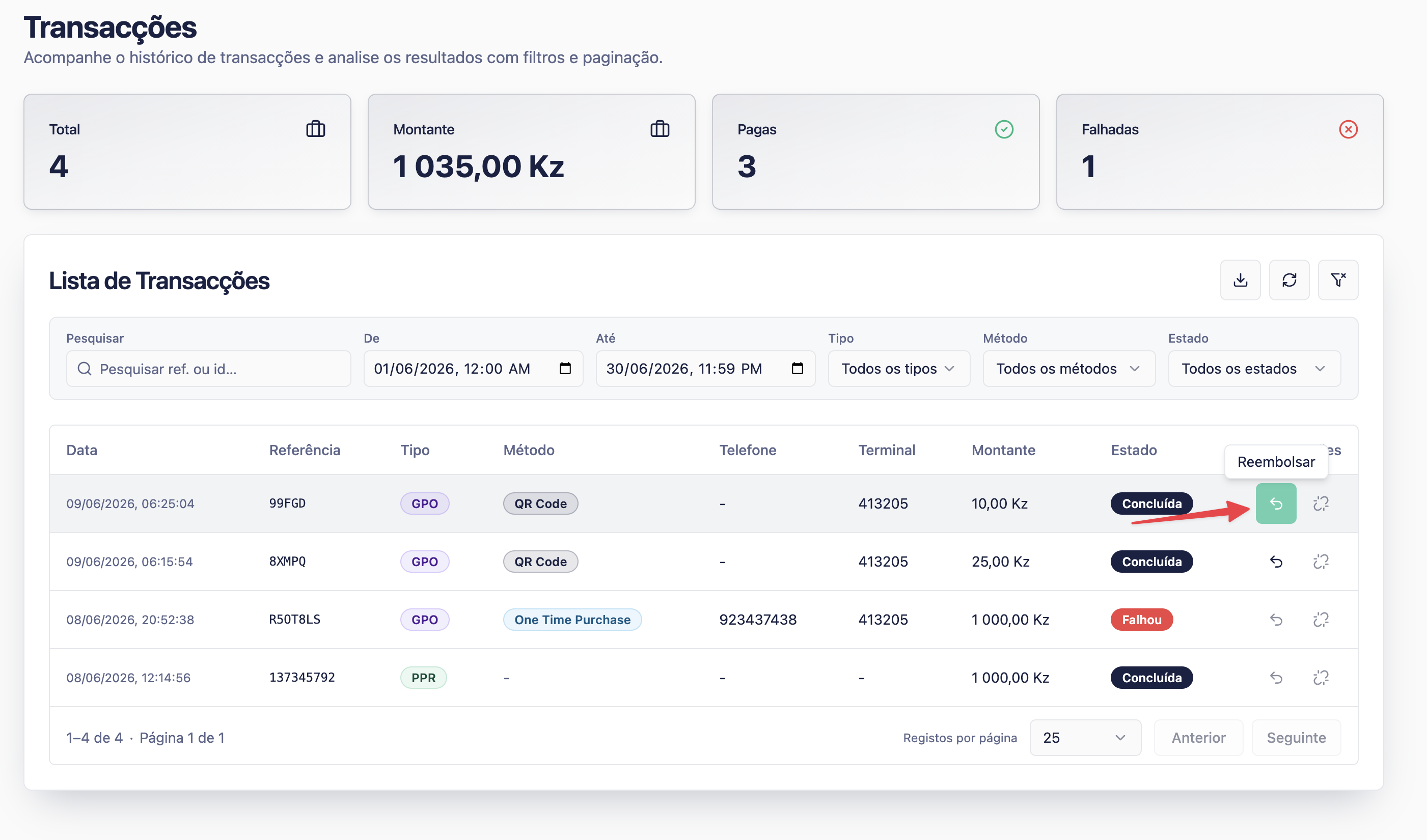Viewport: 1427px width, 840px height.
Task: Click the refund icon for R50T8LS row
Action: click(1276, 619)
